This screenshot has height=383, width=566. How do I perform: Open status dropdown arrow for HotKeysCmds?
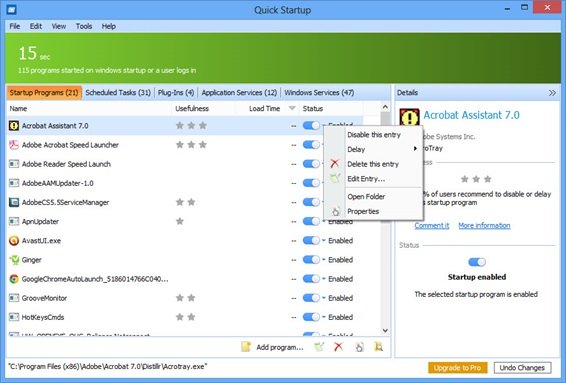click(x=323, y=317)
